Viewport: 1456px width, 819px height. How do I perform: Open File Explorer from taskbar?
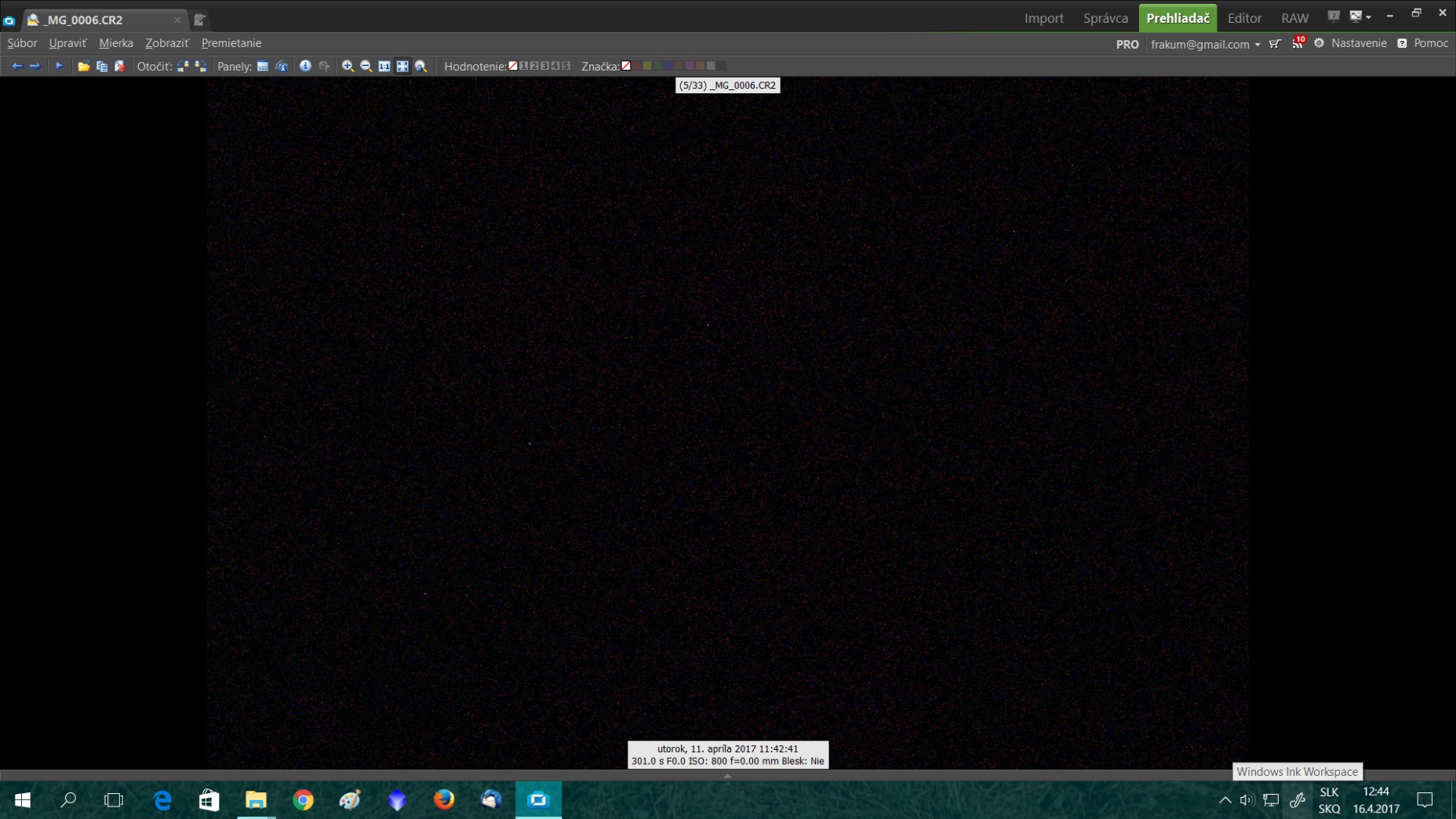tap(256, 799)
